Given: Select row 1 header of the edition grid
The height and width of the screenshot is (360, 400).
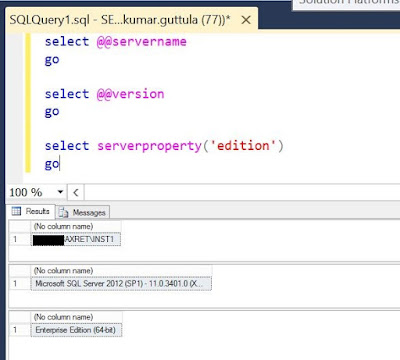Looking at the screenshot, I should (20, 330).
